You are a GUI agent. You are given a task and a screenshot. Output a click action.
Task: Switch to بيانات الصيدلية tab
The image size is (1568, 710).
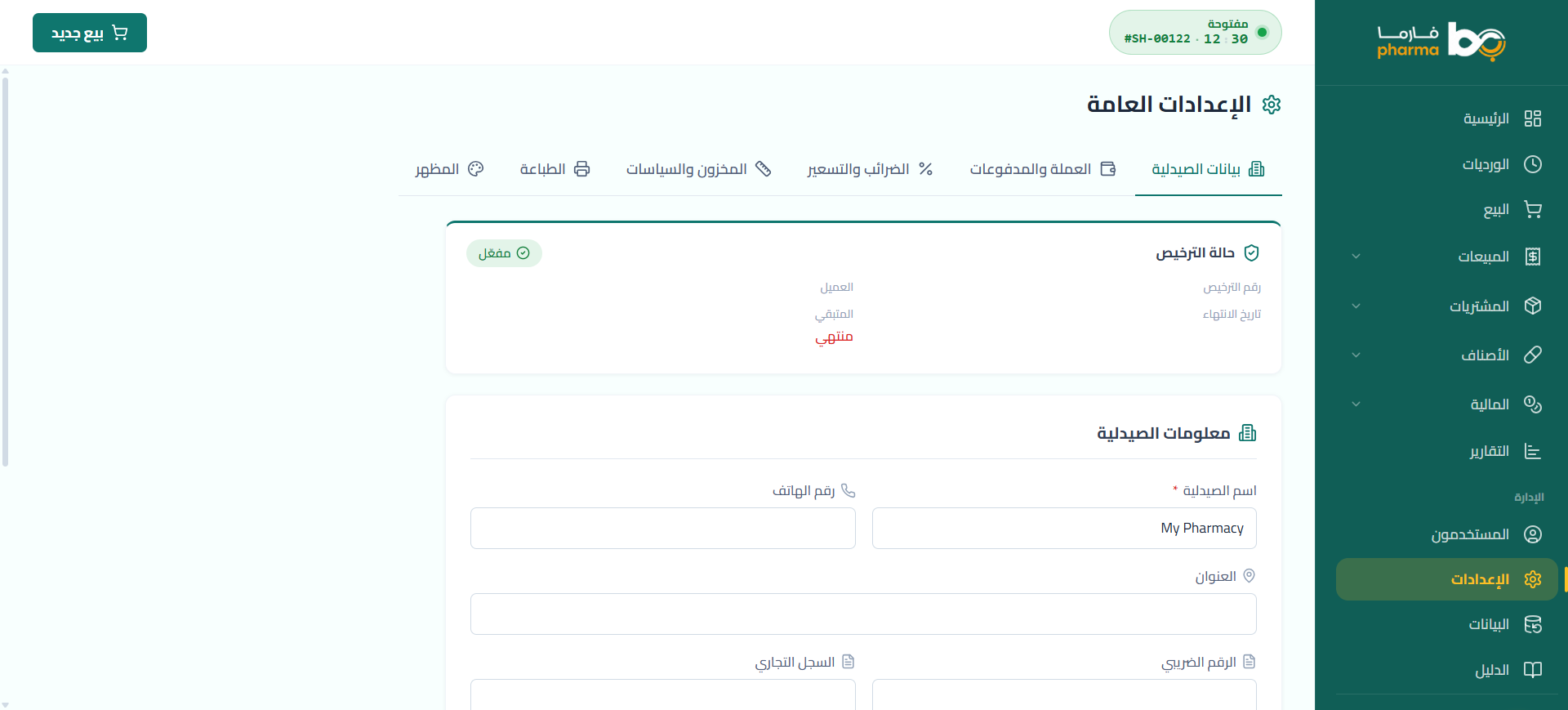[x=1208, y=169]
